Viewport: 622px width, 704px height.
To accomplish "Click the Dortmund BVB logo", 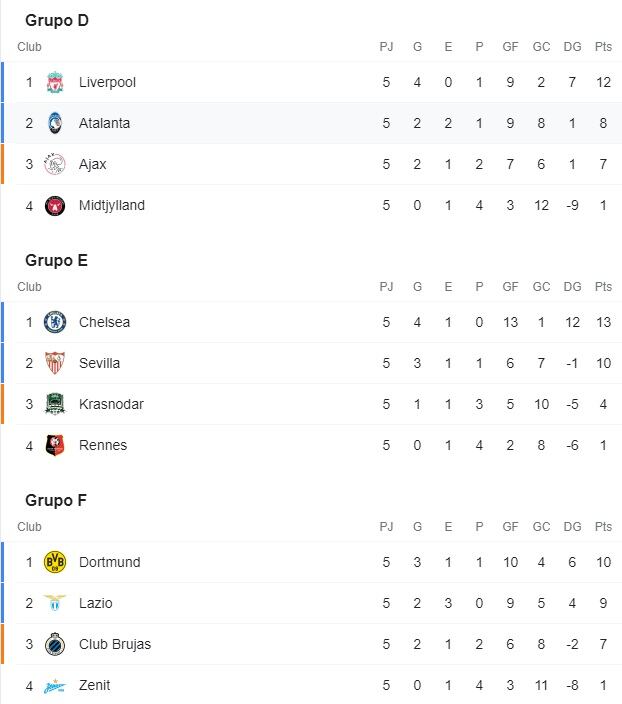I will point(55,562).
